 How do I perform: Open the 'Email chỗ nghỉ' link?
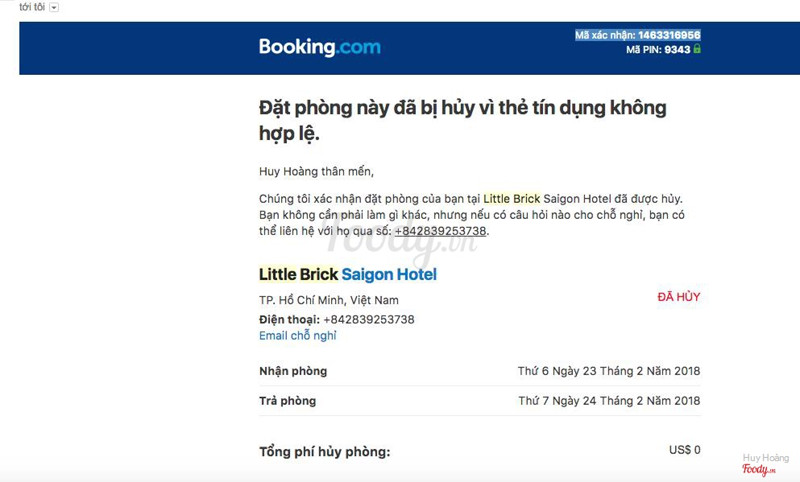(297, 336)
